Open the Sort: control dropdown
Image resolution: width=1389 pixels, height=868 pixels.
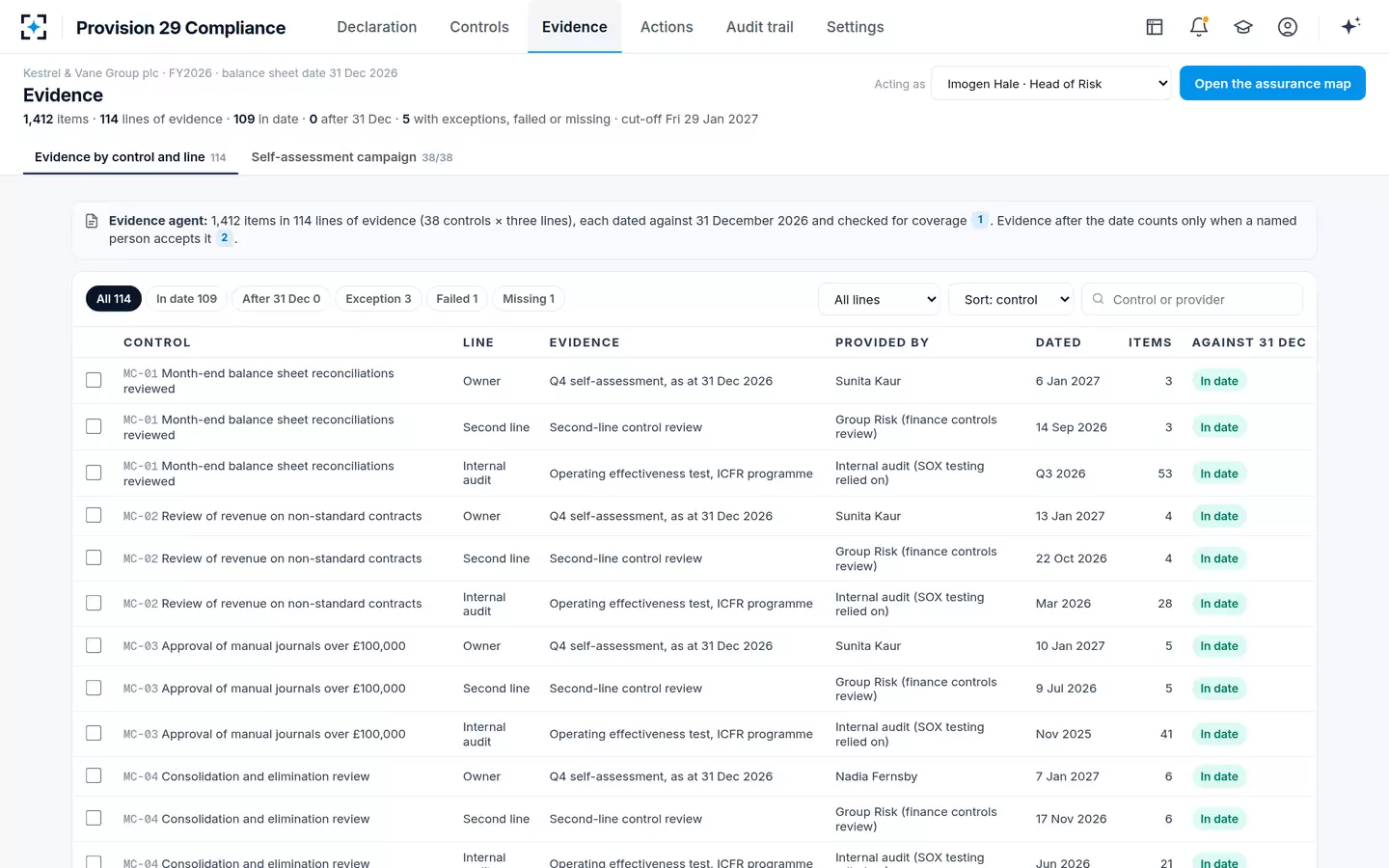(1011, 299)
